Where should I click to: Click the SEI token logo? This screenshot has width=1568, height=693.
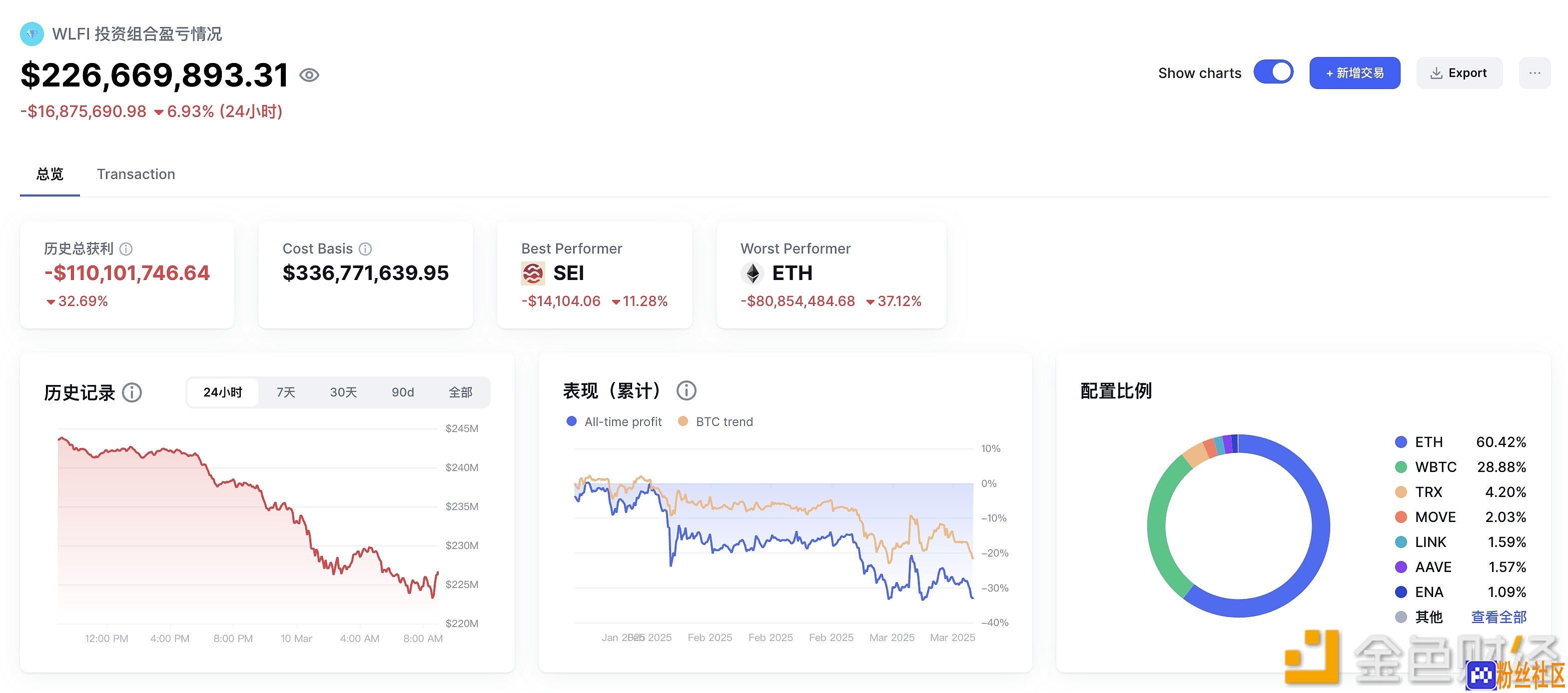[x=533, y=273]
